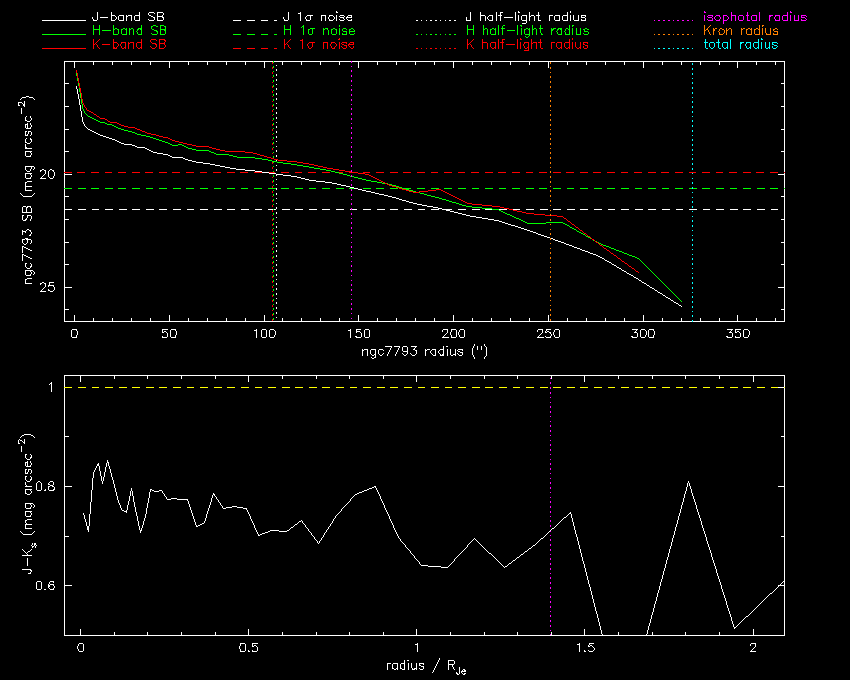Pick the white solid J-band line sample in legend

70,19
